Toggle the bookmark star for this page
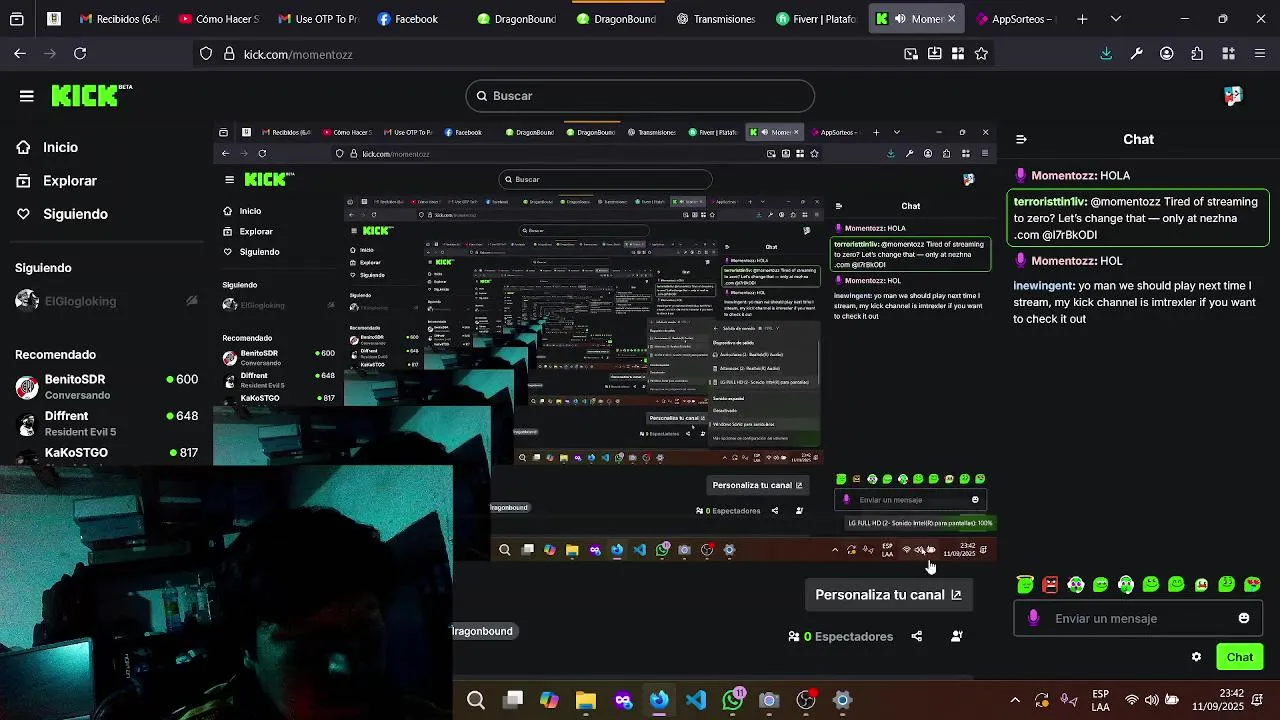This screenshot has height=720, width=1280. pos(981,54)
